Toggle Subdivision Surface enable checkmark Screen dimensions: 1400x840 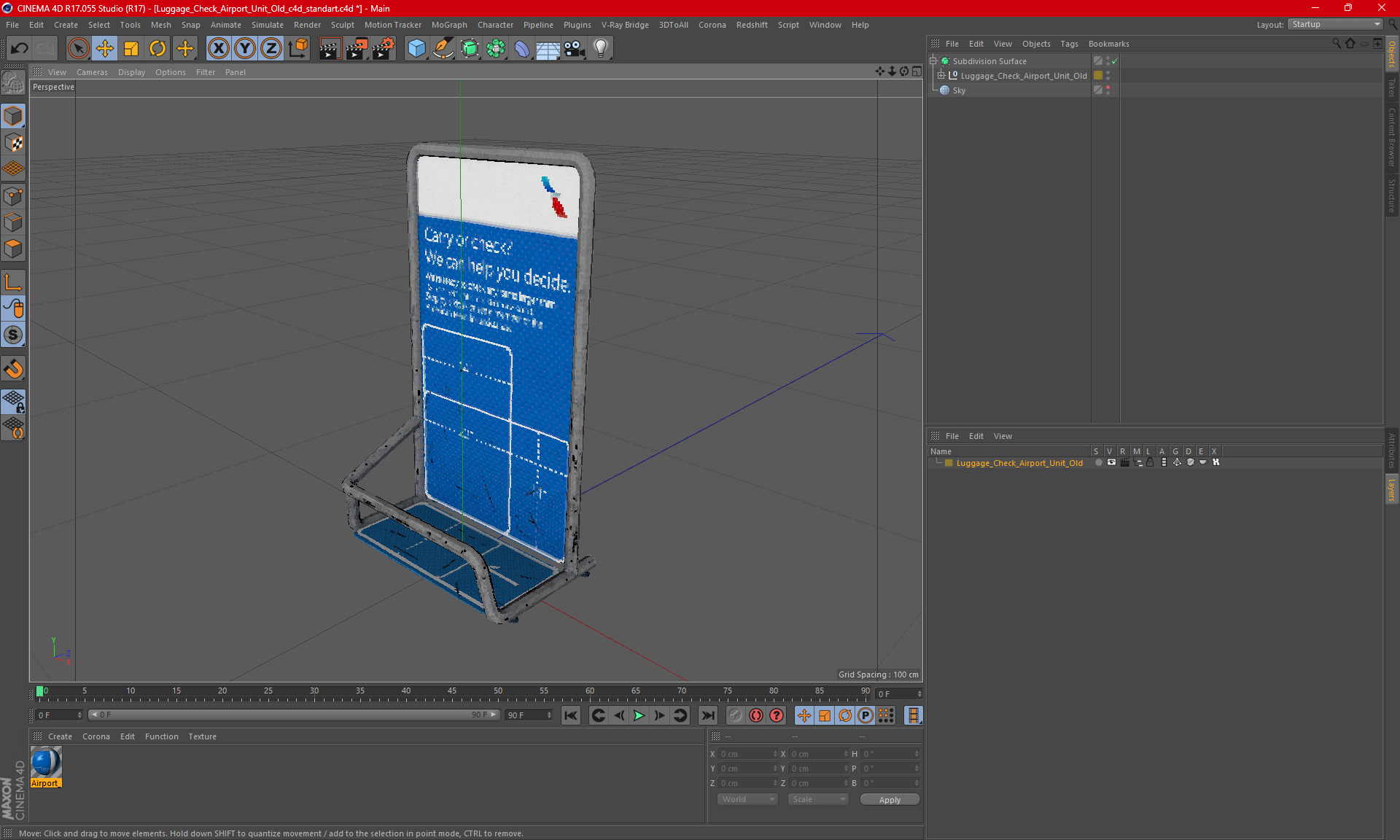[1115, 61]
